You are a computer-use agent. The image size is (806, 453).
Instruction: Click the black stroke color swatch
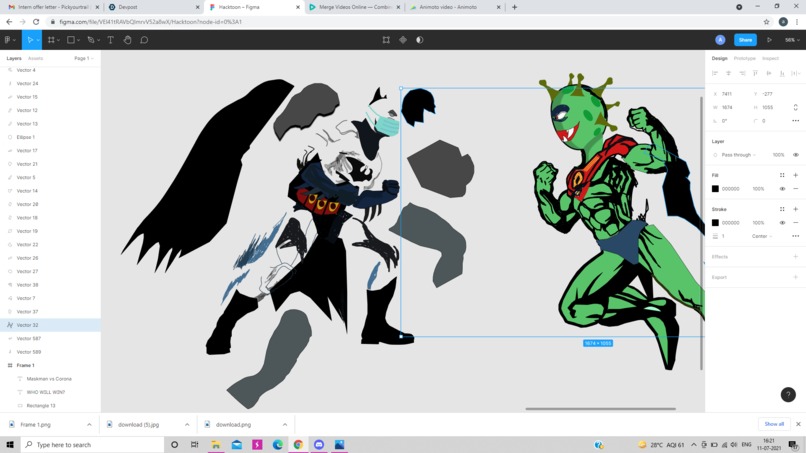pos(715,223)
